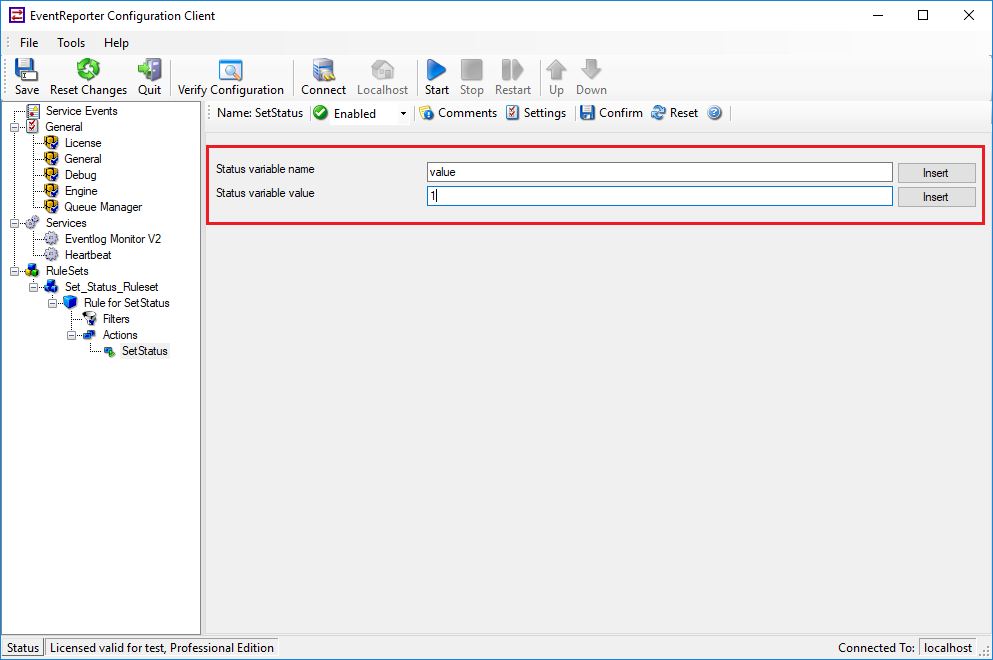The image size is (993, 660).
Task: Select the Heartbeat service
Action: 87,255
